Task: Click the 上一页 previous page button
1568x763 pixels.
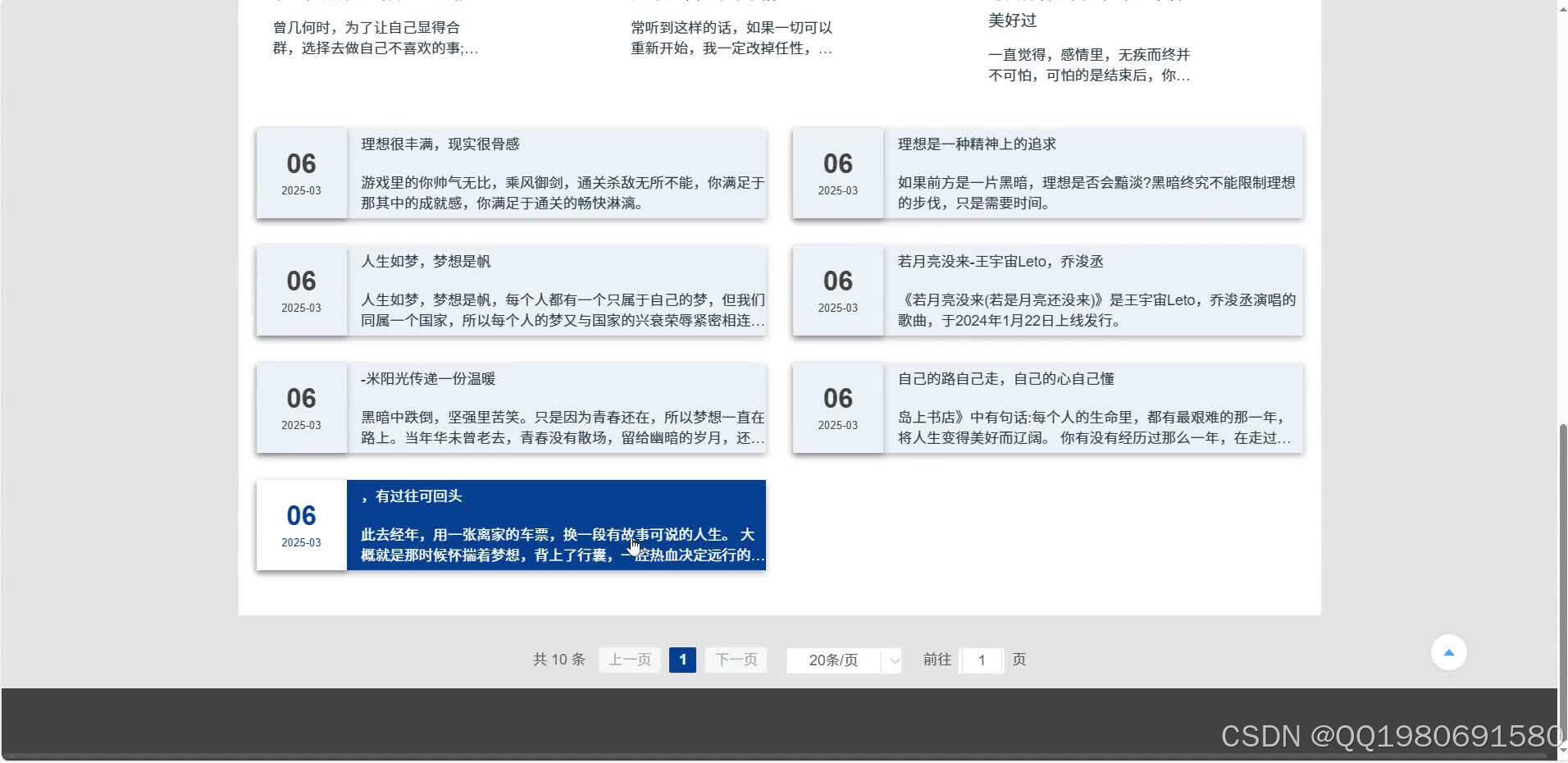Action: [629, 660]
